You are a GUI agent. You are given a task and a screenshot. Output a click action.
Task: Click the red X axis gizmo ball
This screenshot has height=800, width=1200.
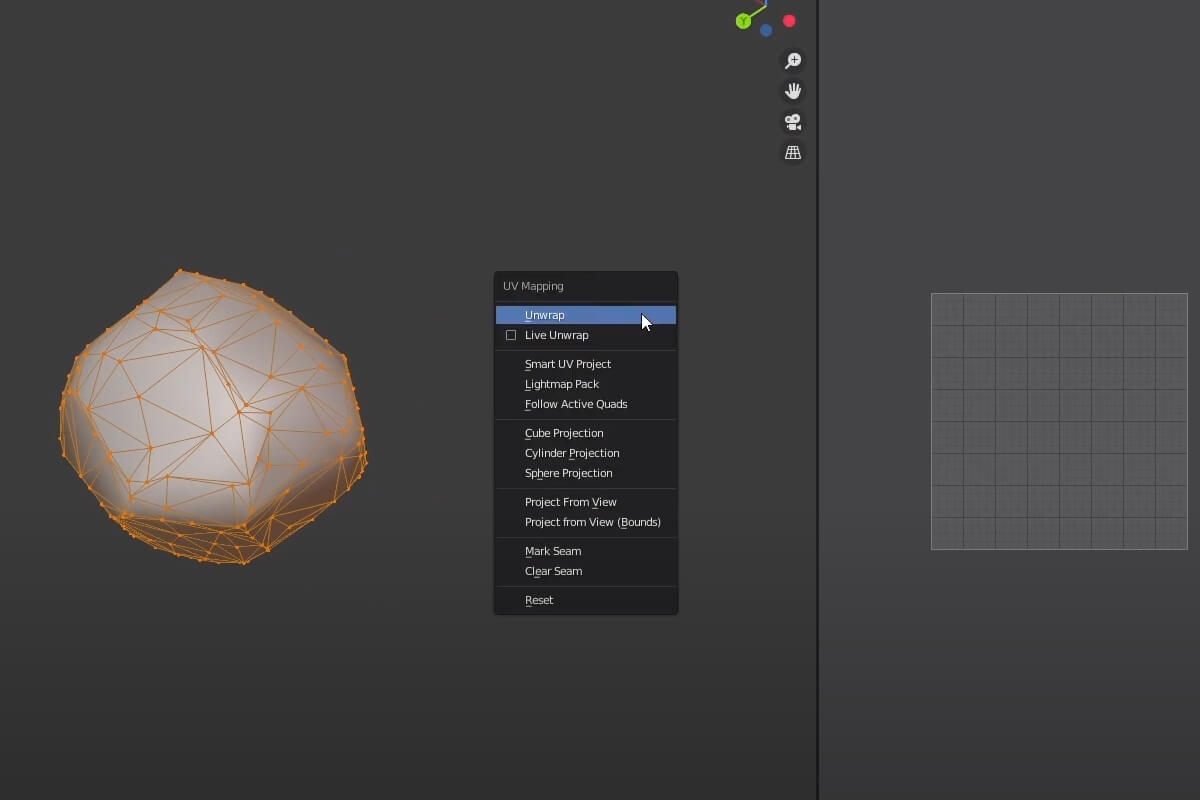click(789, 21)
